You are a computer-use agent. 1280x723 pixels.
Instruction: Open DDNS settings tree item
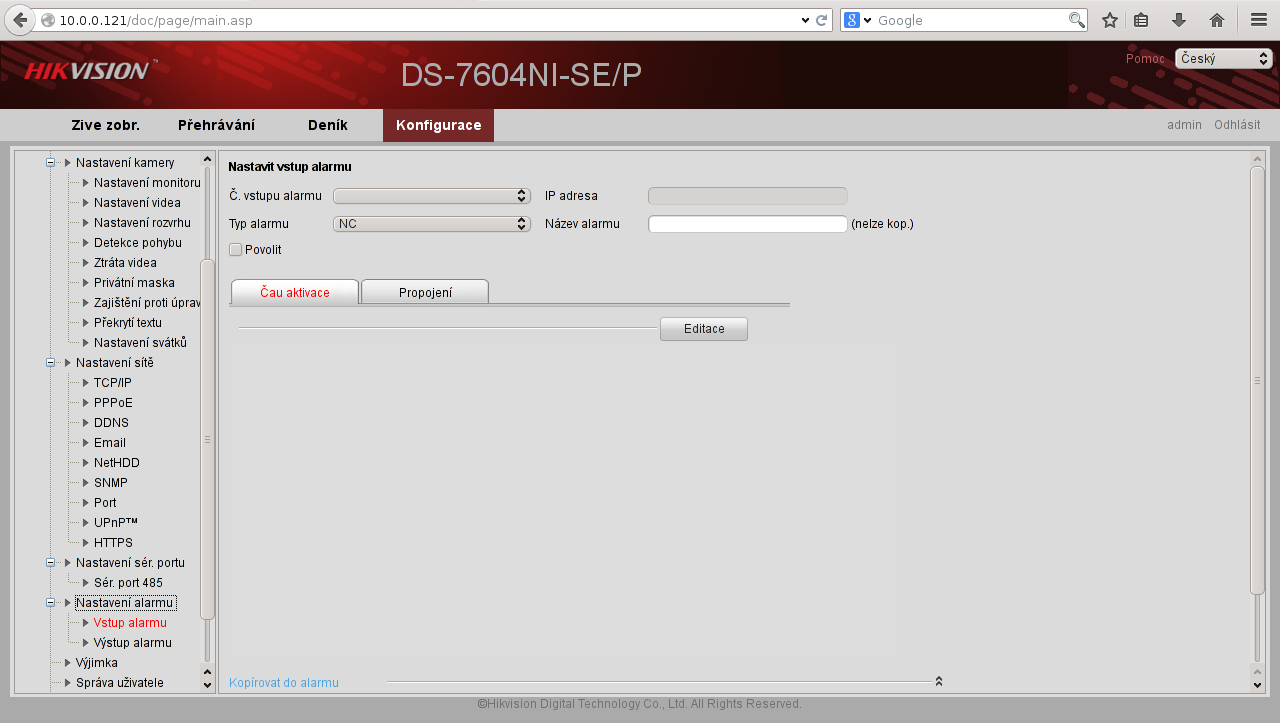tap(111, 423)
